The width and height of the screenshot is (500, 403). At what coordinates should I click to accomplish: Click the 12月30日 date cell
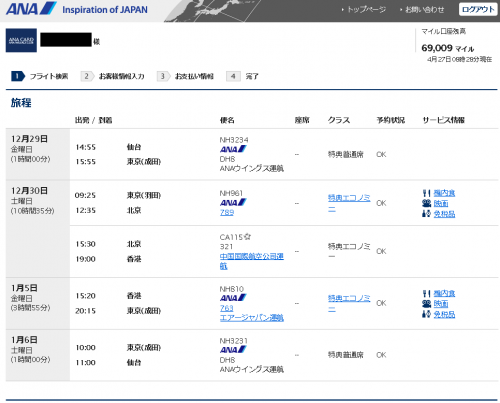coord(38,229)
